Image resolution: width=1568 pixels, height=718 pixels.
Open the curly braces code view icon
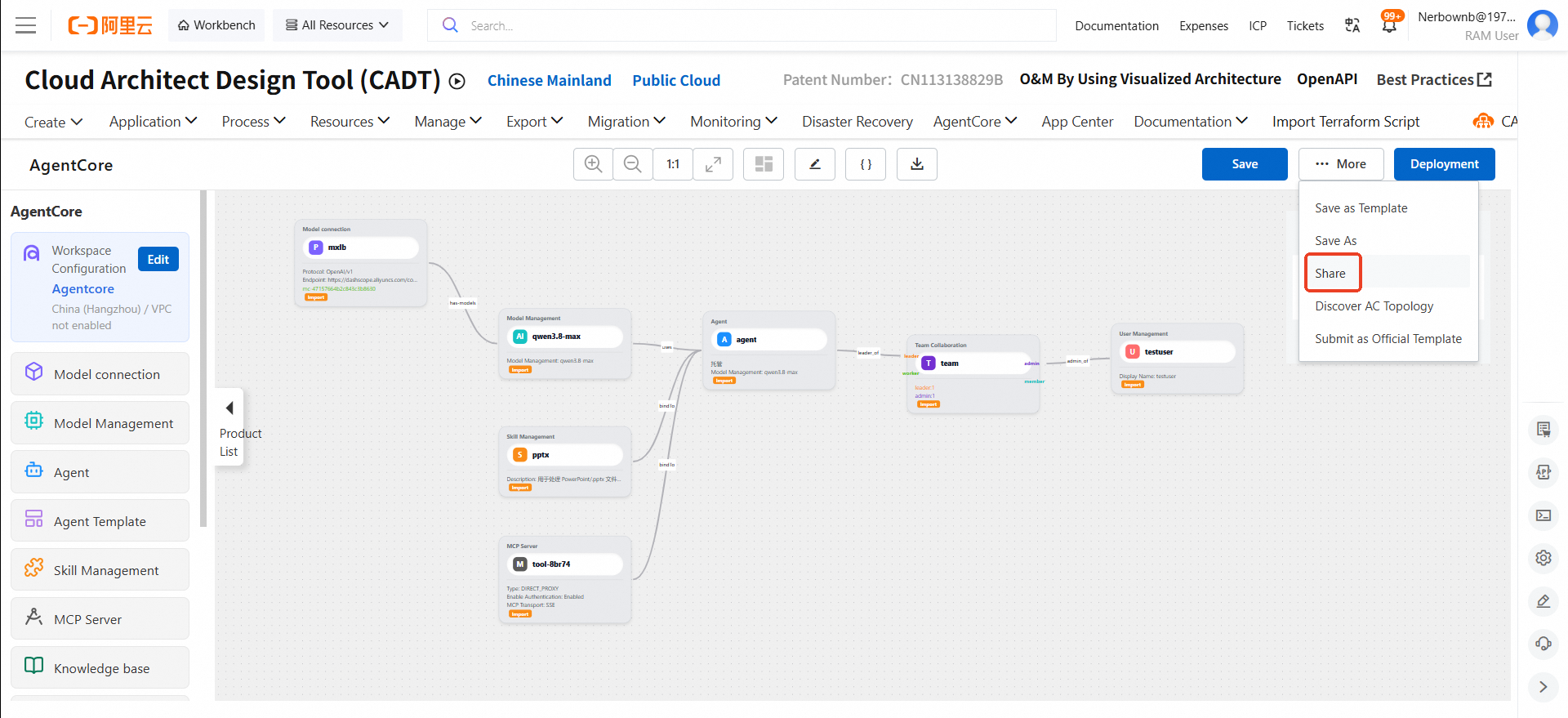[866, 164]
